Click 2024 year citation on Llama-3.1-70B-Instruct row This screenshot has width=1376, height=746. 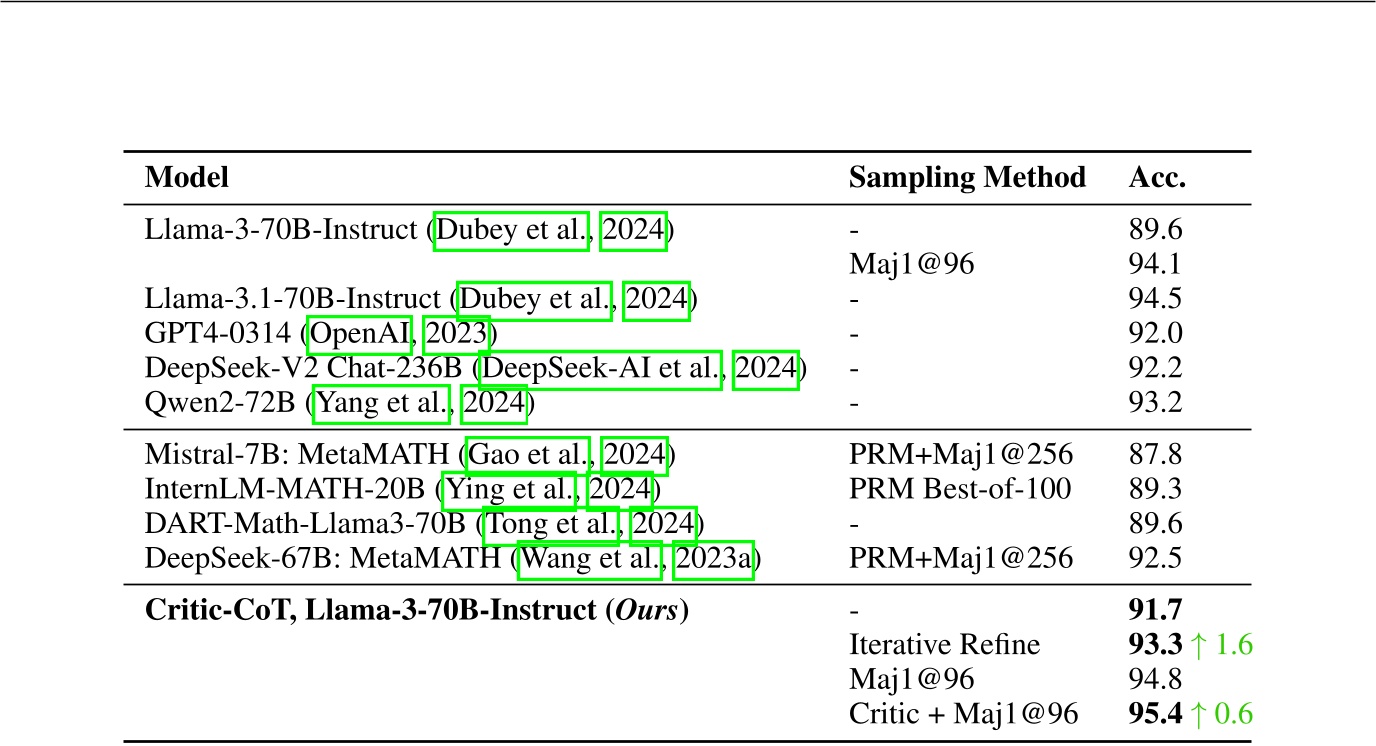(x=657, y=299)
